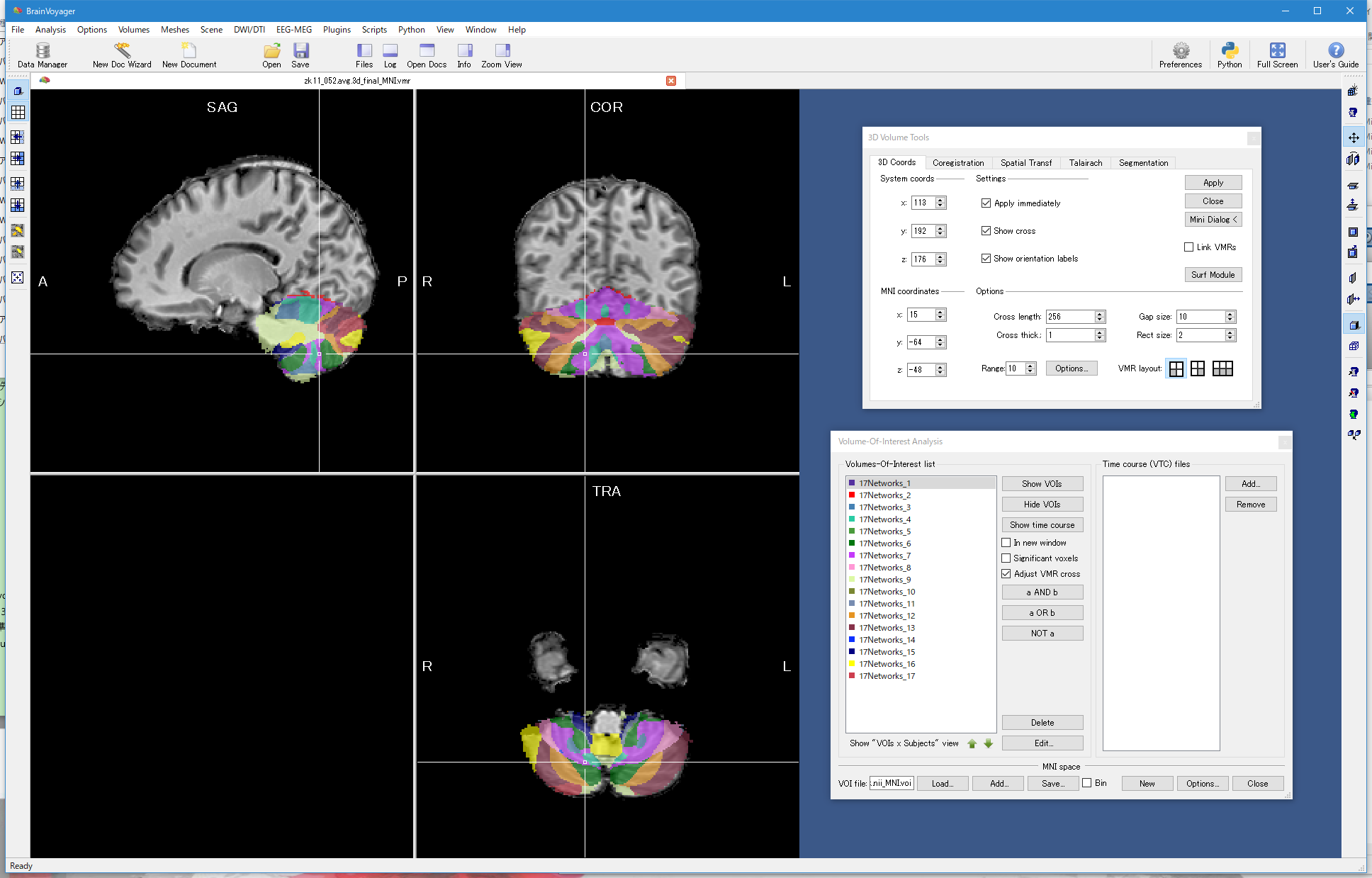
Task: Enable In new window checkbox
Action: 1006,543
